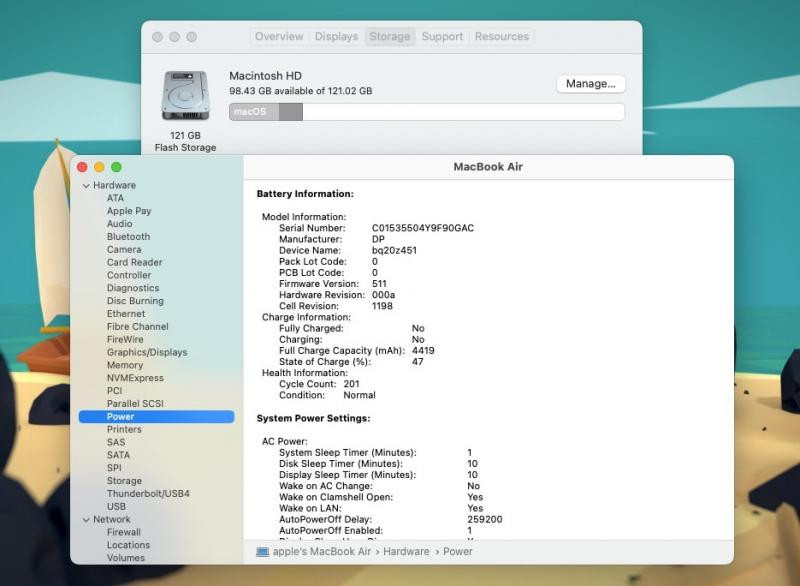Select Locations under Network

(x=129, y=545)
